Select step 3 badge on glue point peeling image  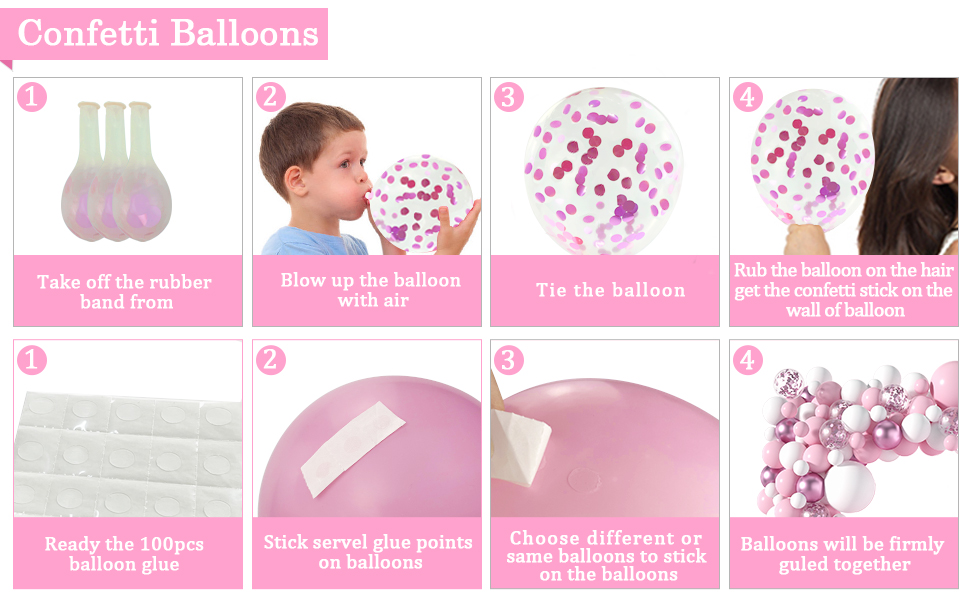click(509, 359)
